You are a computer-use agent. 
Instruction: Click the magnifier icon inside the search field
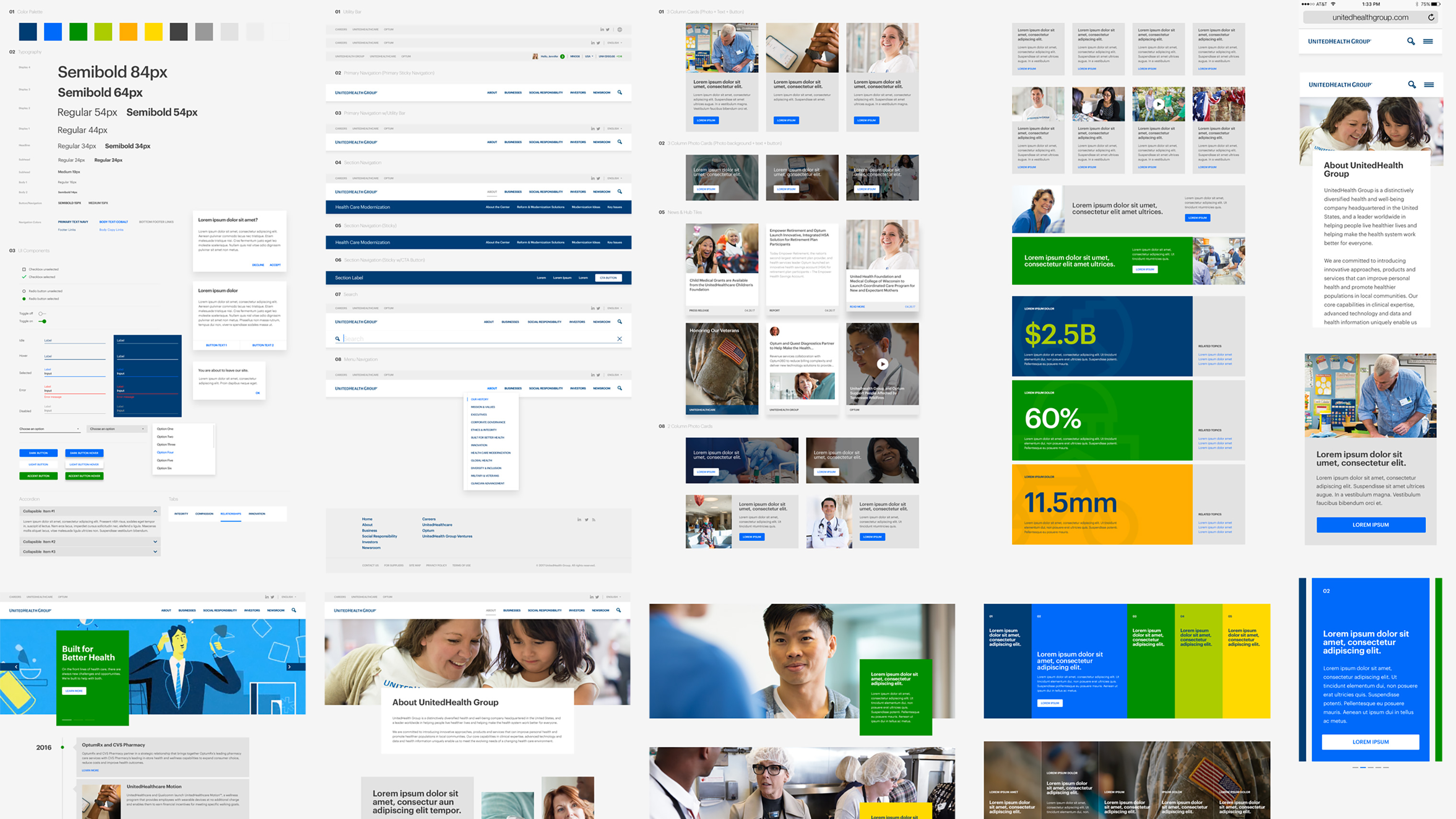point(338,339)
